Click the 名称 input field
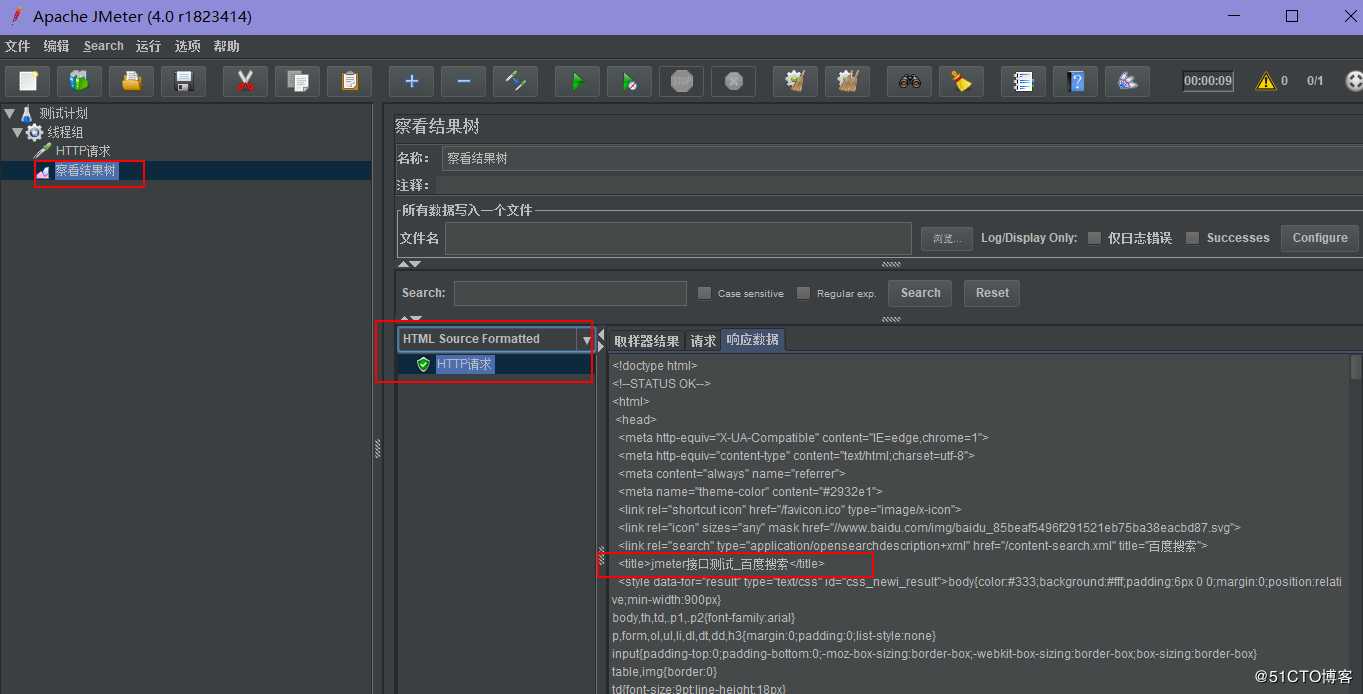 [902, 158]
